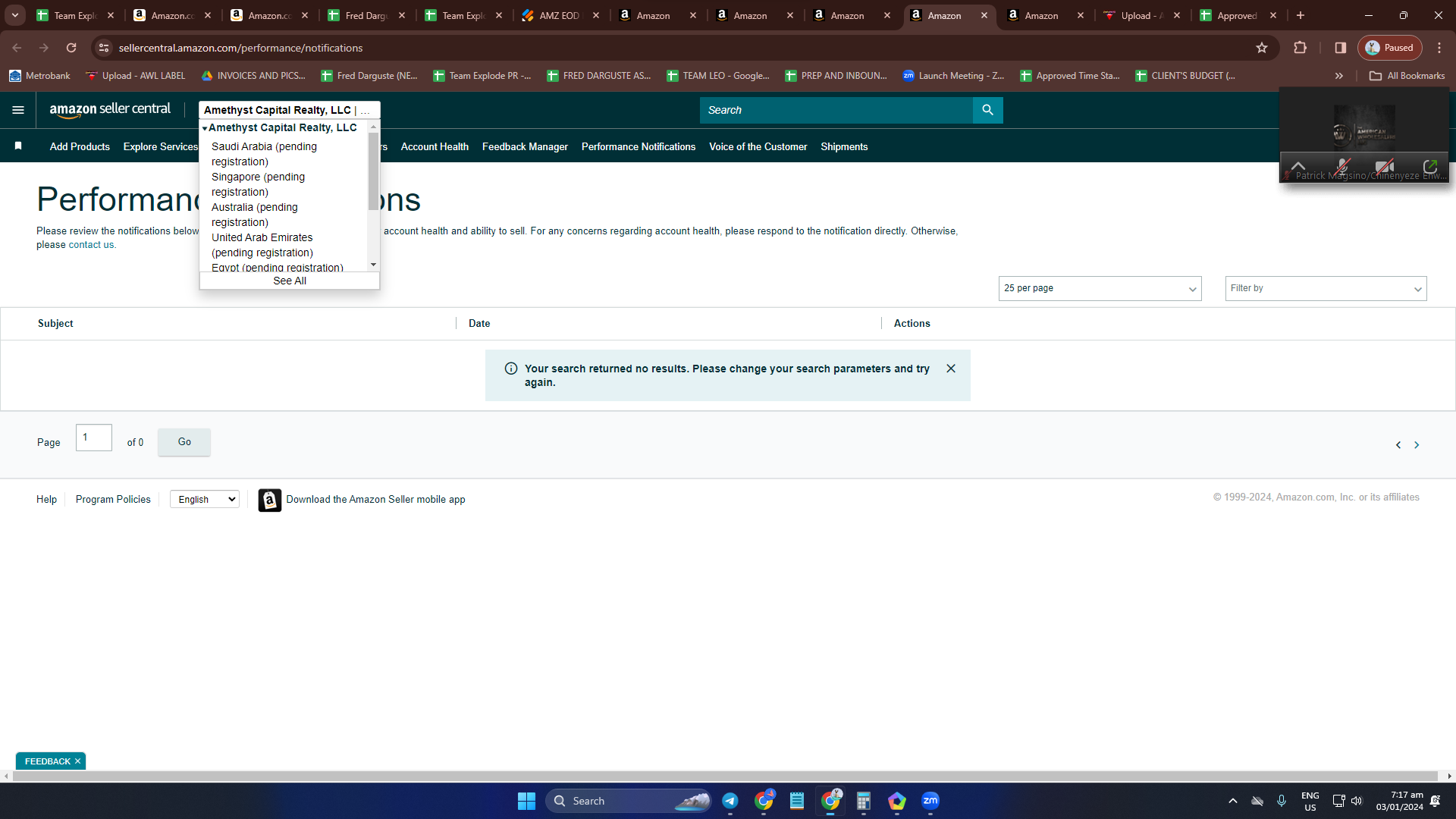Expand the 25 per page dropdown
The width and height of the screenshot is (1456, 819).
1100,288
